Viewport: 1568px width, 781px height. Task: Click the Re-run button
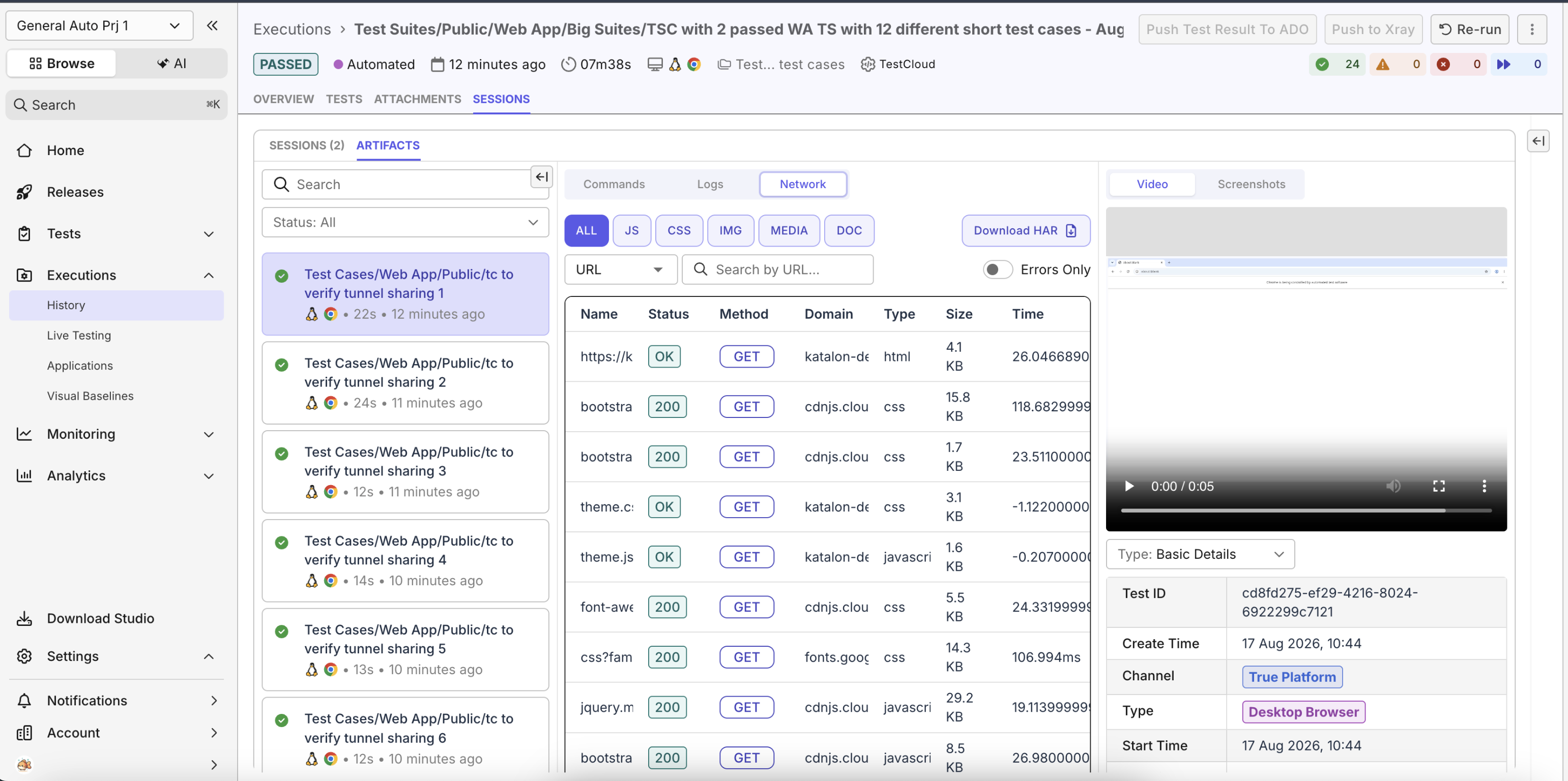[x=1469, y=29]
